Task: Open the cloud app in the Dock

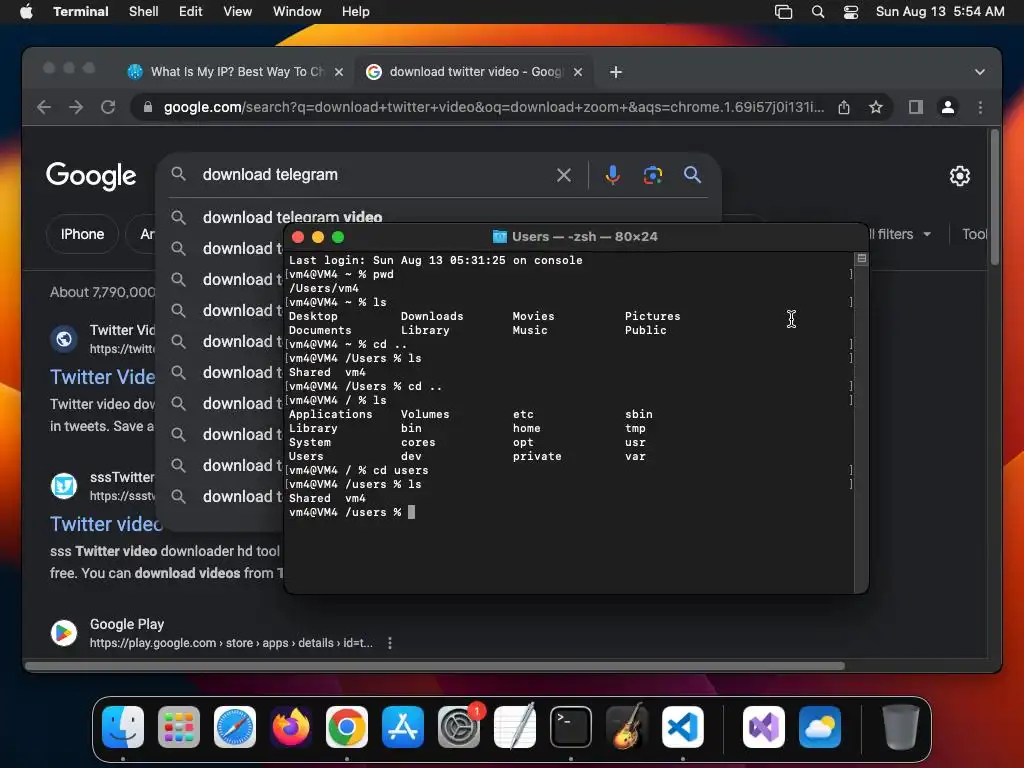Action: [x=820, y=727]
